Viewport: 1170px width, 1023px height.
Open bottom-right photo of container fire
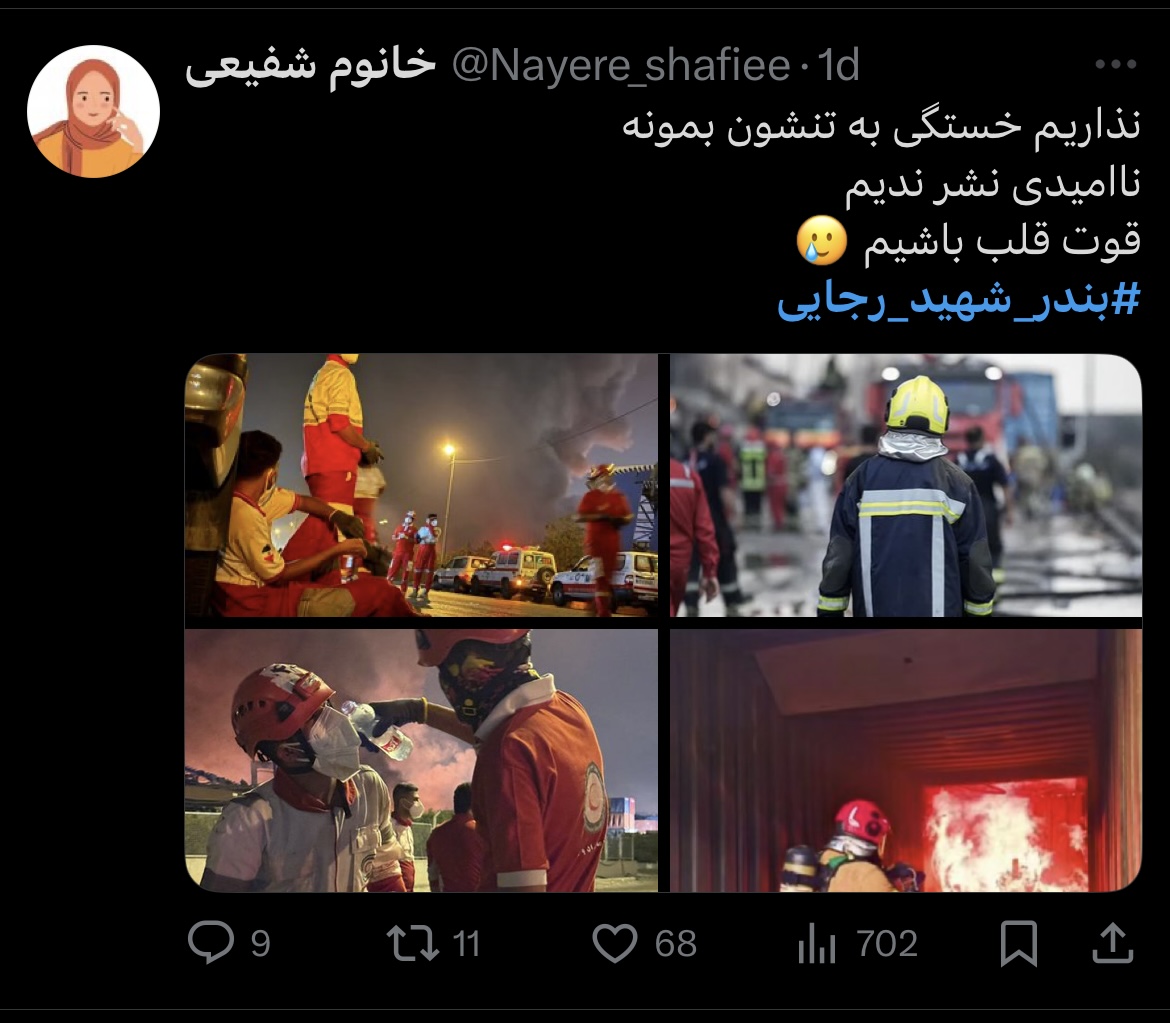(906, 760)
